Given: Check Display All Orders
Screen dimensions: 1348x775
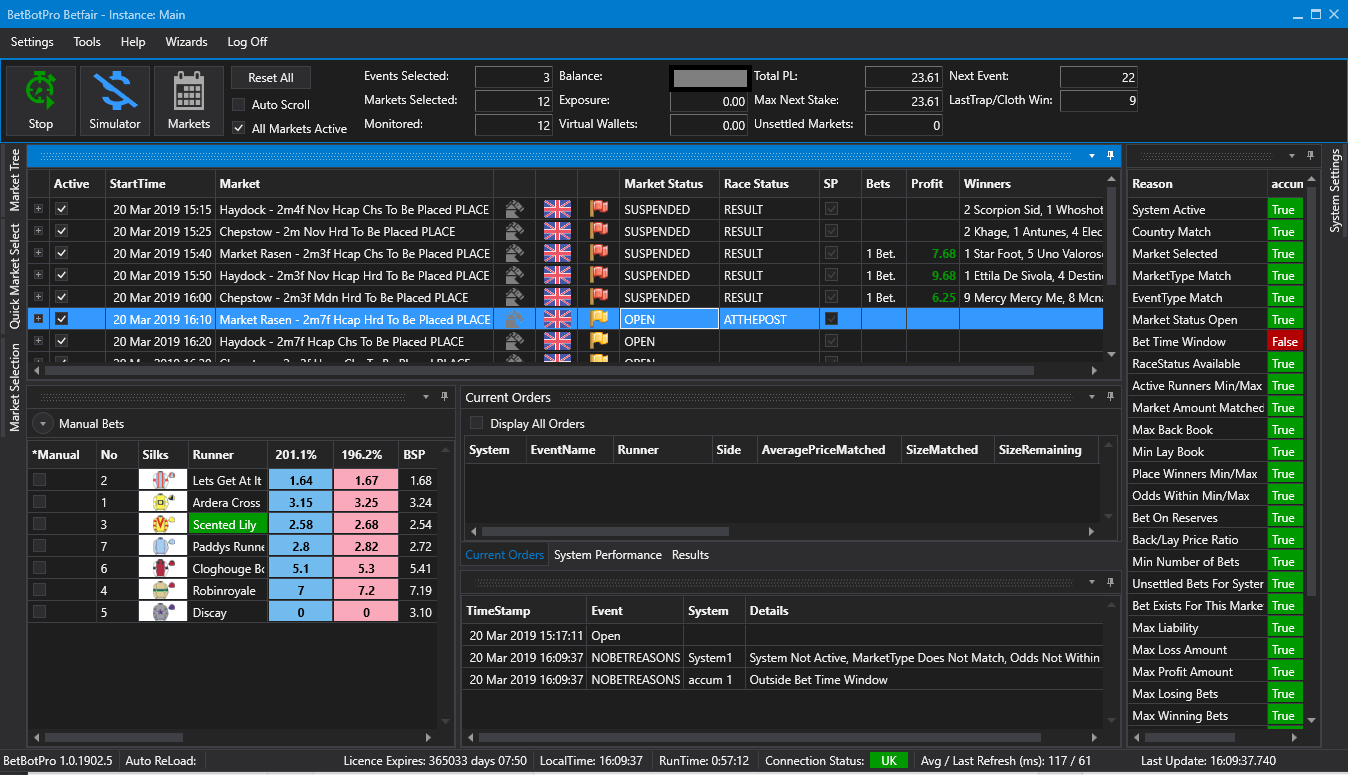Looking at the screenshot, I should (476, 423).
